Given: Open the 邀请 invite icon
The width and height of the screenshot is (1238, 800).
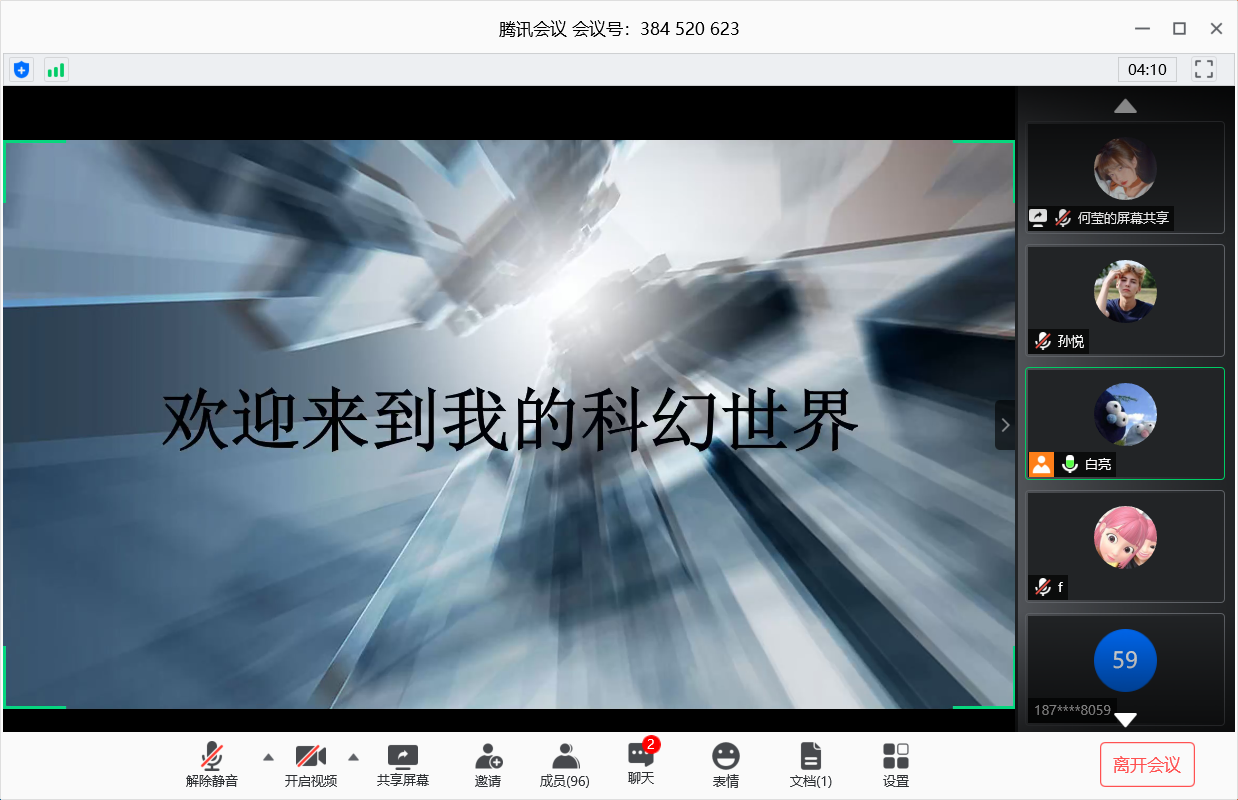Looking at the screenshot, I should tap(488, 765).
